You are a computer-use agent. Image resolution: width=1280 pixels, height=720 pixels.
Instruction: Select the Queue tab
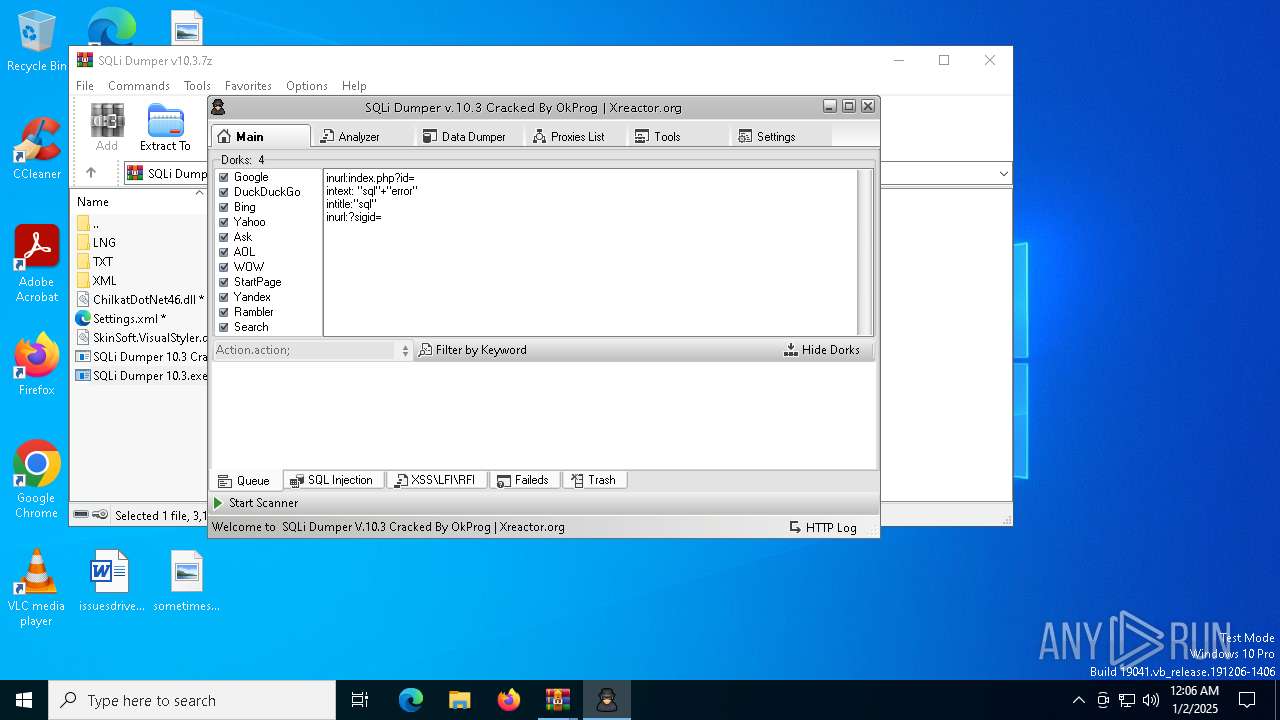(245, 481)
